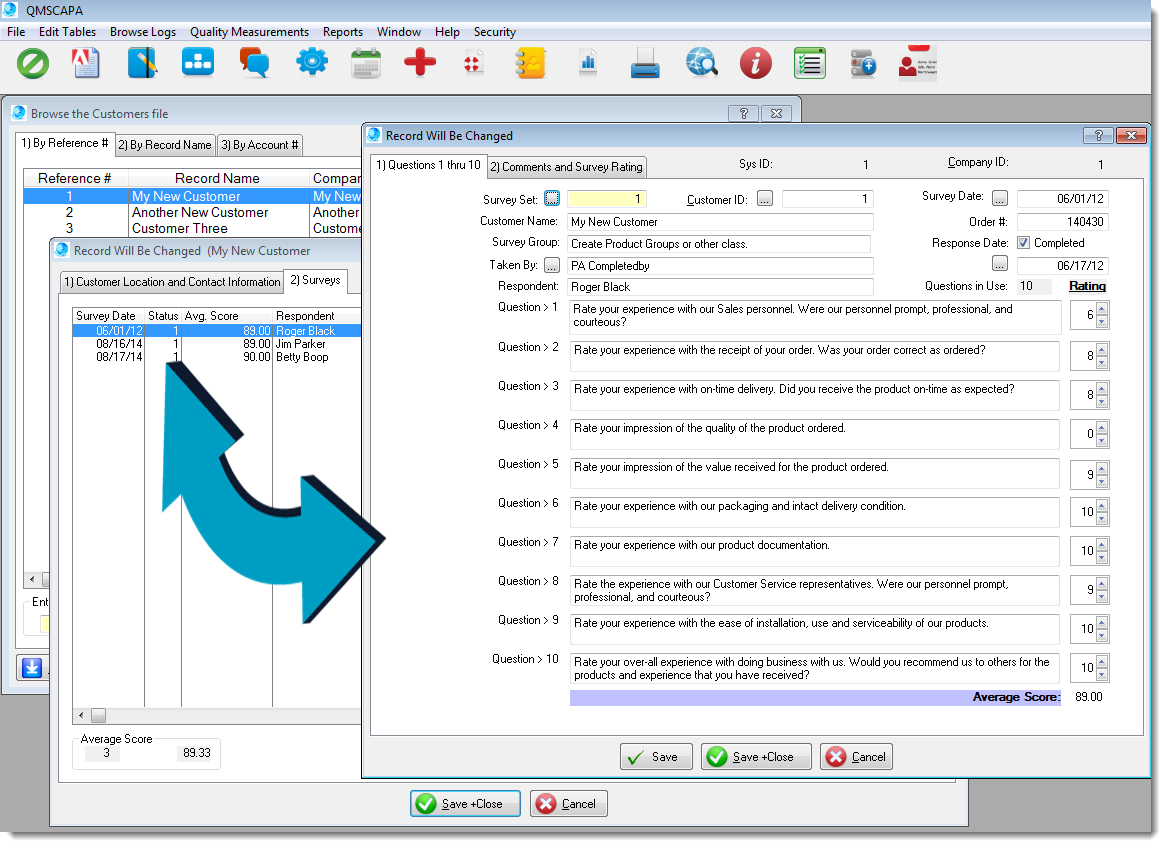Select the cancel/void toolbar icon
Screen dimensions: 1166x847
pos(33,63)
